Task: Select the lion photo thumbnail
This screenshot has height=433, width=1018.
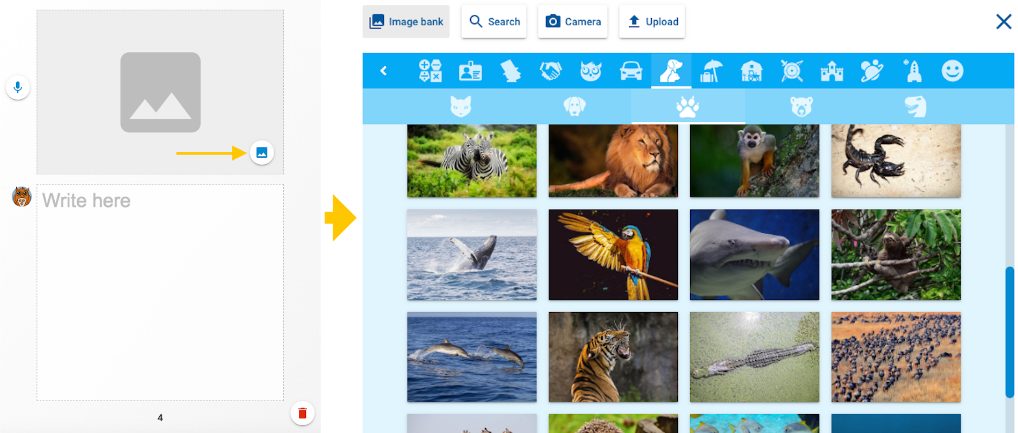Action: click(613, 161)
